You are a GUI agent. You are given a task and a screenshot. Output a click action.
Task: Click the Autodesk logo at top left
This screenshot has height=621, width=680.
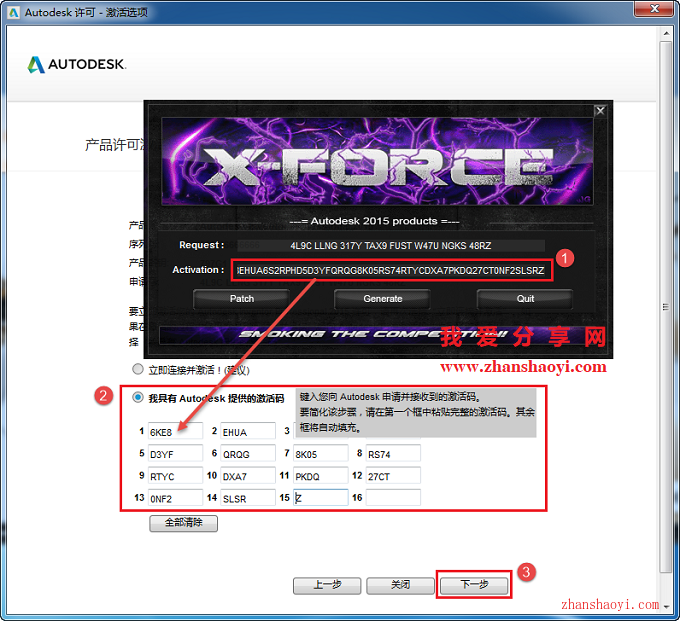[x=77, y=64]
